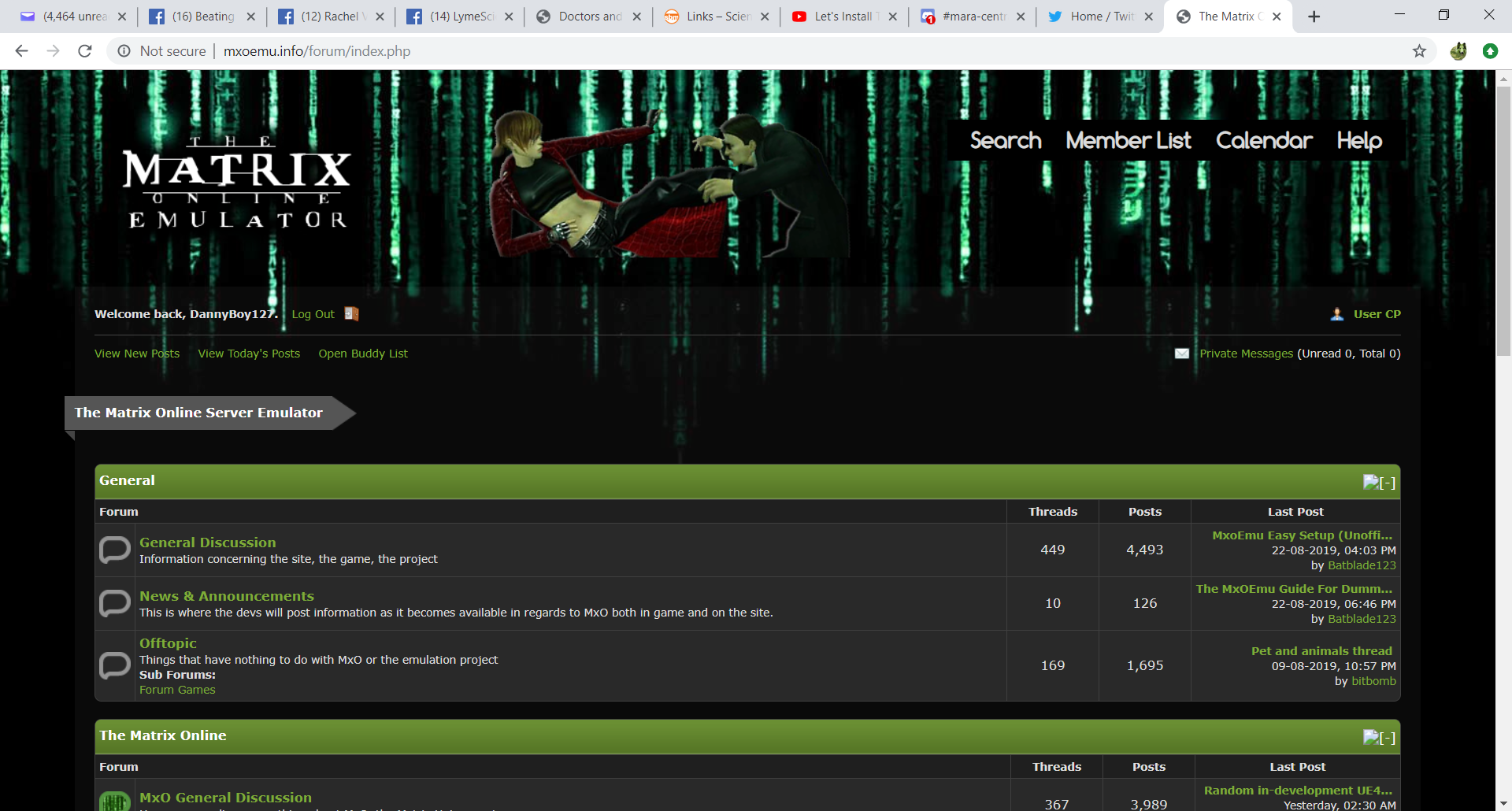Click the User CP person icon
This screenshot has width=1512, height=811.
click(1336, 314)
